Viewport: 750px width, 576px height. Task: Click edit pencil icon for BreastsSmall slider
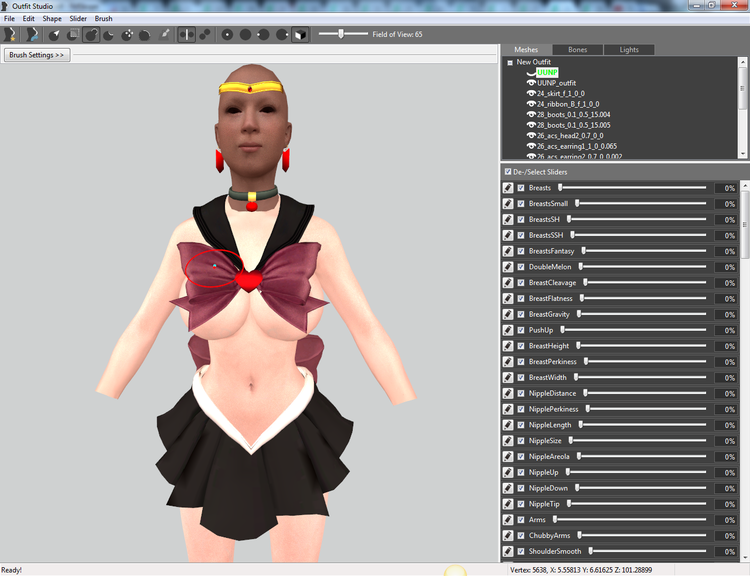(x=508, y=204)
